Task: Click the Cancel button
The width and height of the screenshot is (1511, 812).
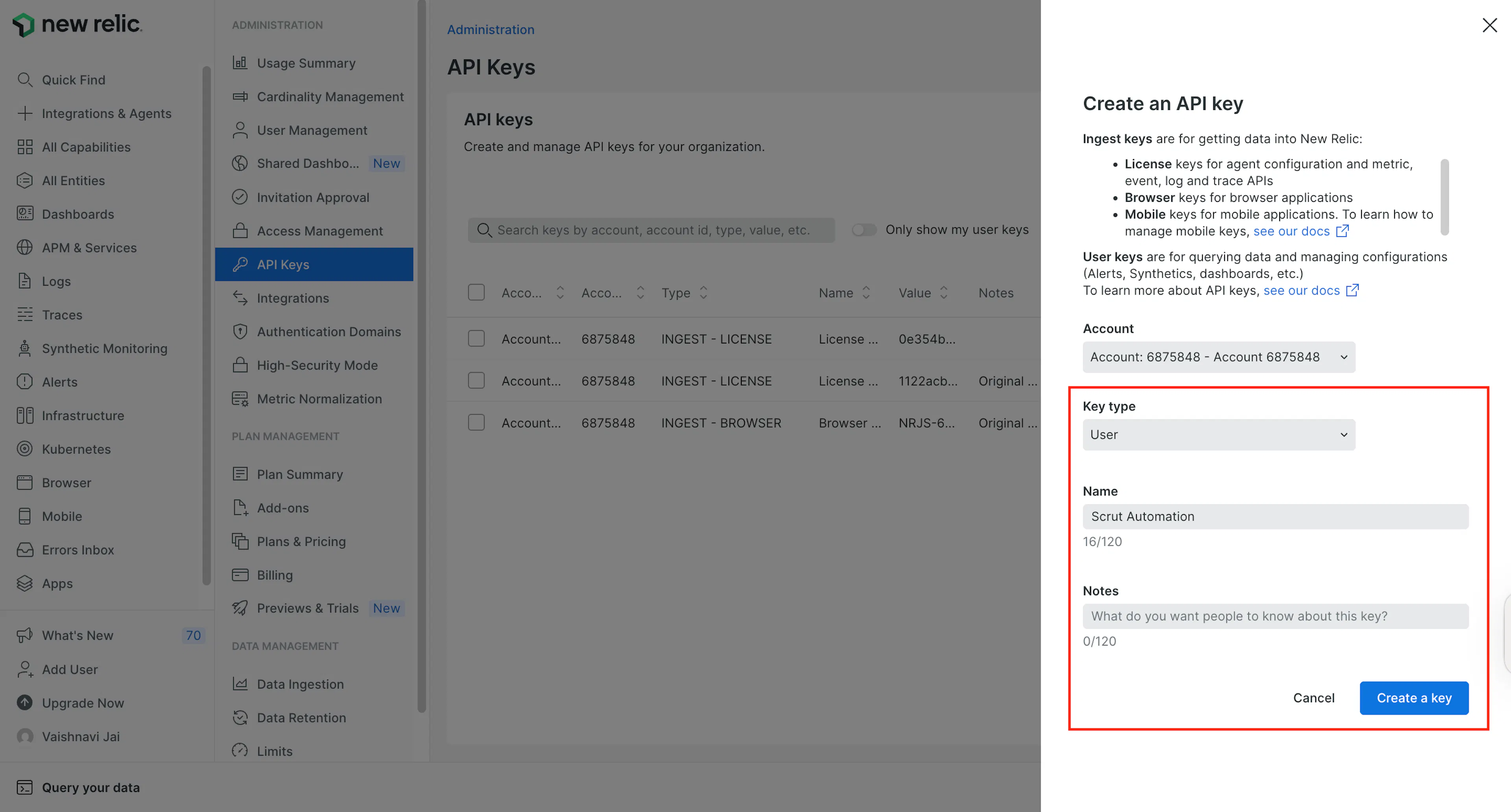Action: [x=1313, y=698]
